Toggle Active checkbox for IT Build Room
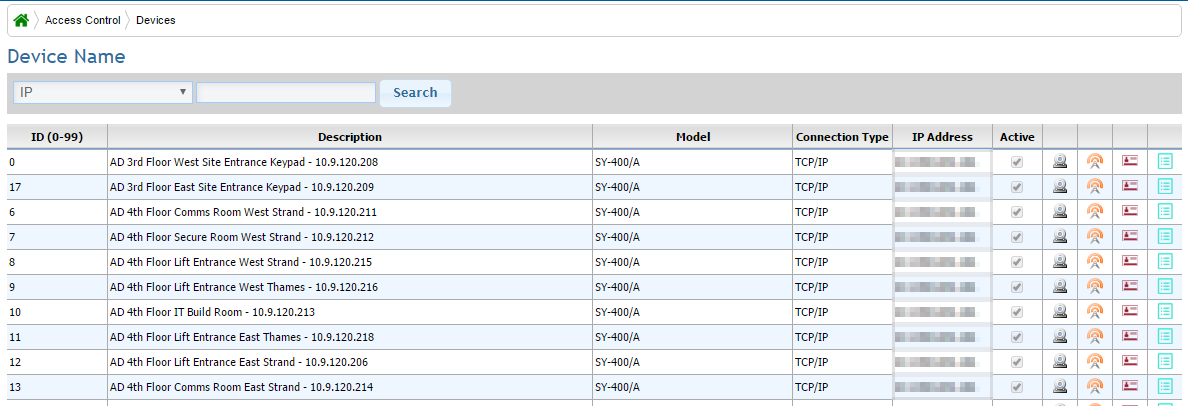The image size is (1188, 406). (x=1018, y=312)
